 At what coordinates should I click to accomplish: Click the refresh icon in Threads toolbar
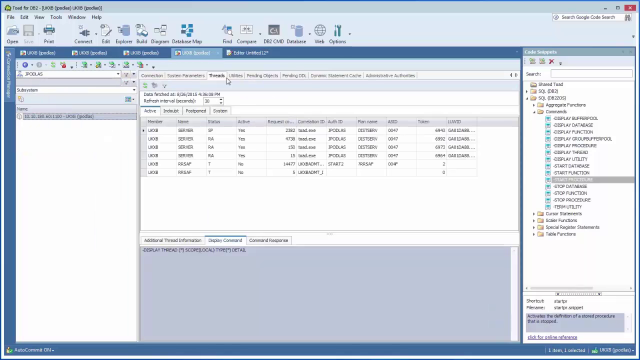pos(145,85)
